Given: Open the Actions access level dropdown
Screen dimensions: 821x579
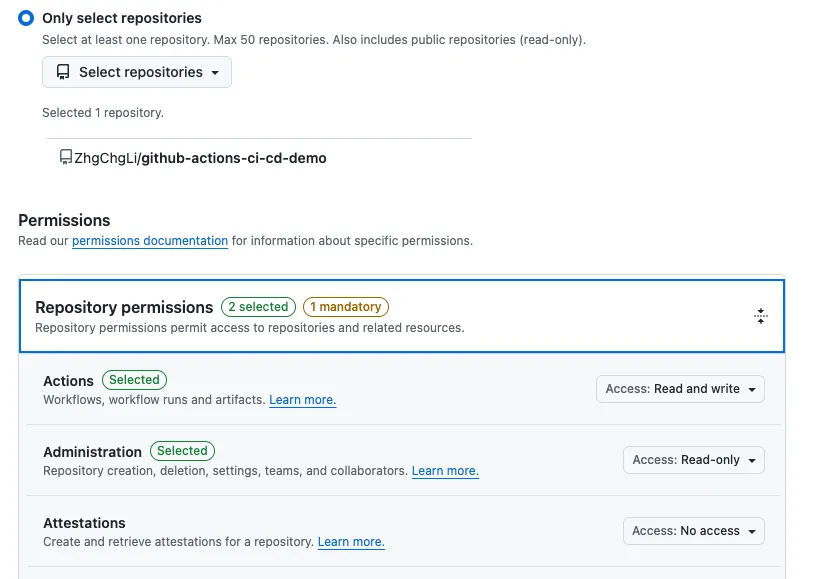Looking at the screenshot, I should click(x=680, y=389).
